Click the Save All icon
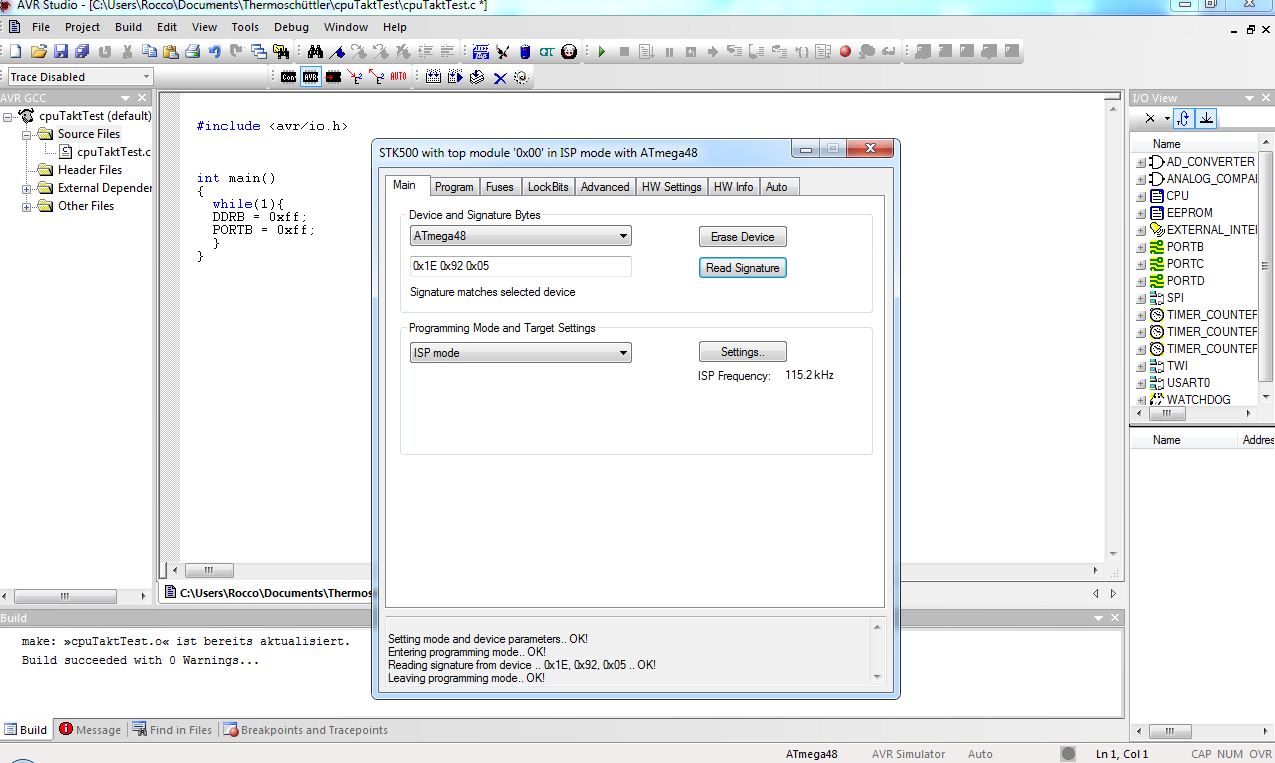The image size is (1275, 763). coord(81,51)
